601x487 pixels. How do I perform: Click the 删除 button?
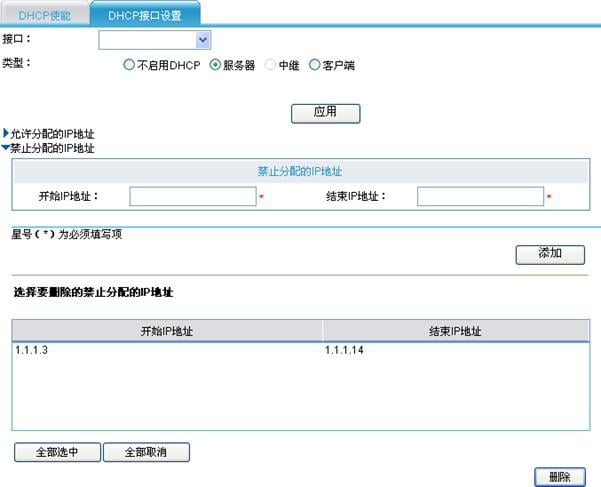pyautogui.click(x=560, y=477)
